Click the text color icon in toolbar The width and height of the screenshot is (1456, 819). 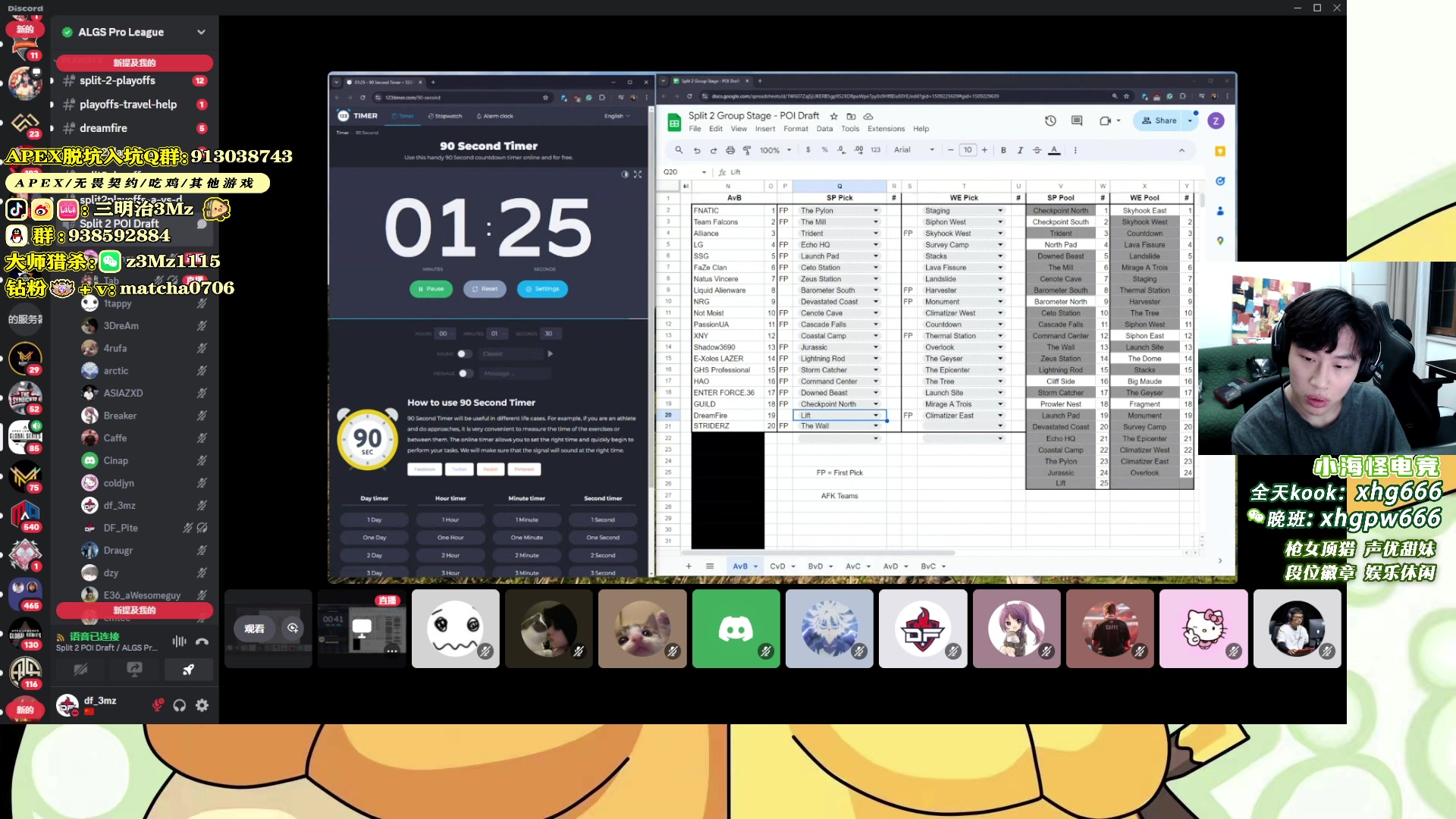click(1053, 150)
